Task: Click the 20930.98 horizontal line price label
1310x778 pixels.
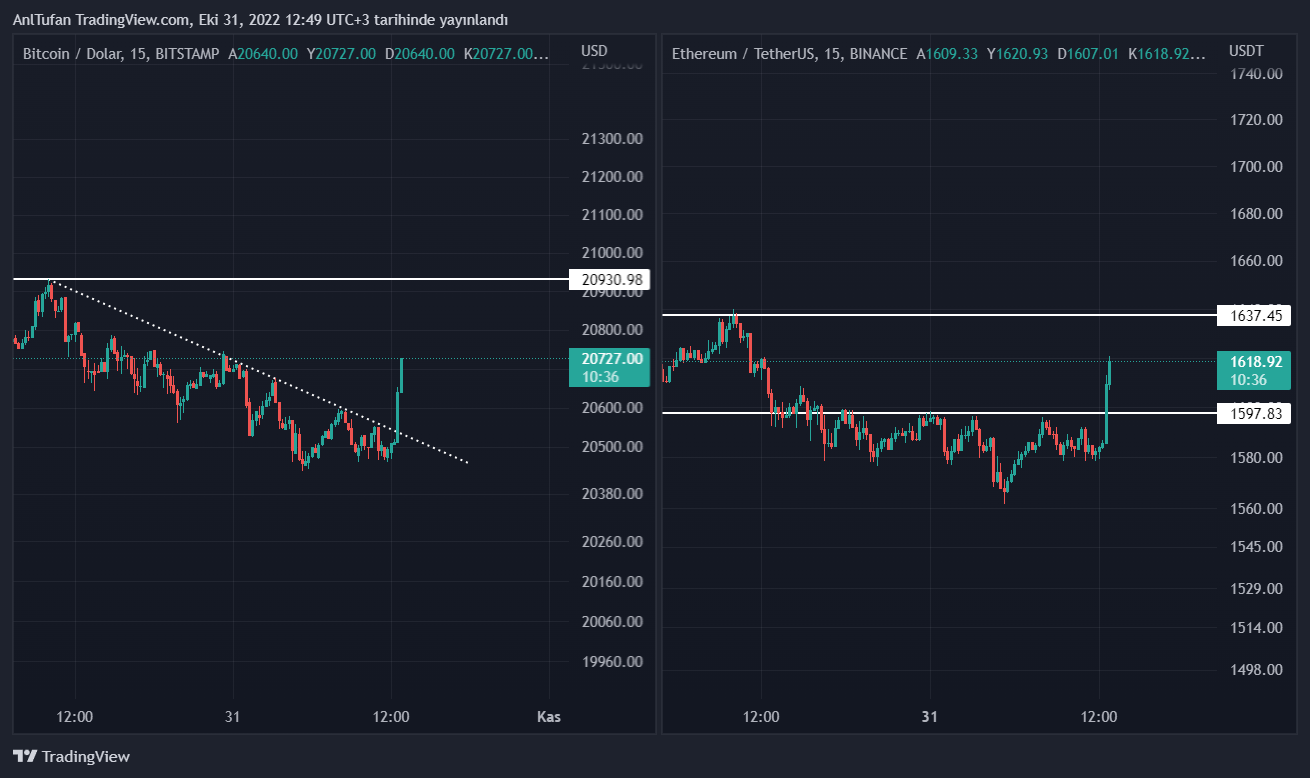Action: 608,280
